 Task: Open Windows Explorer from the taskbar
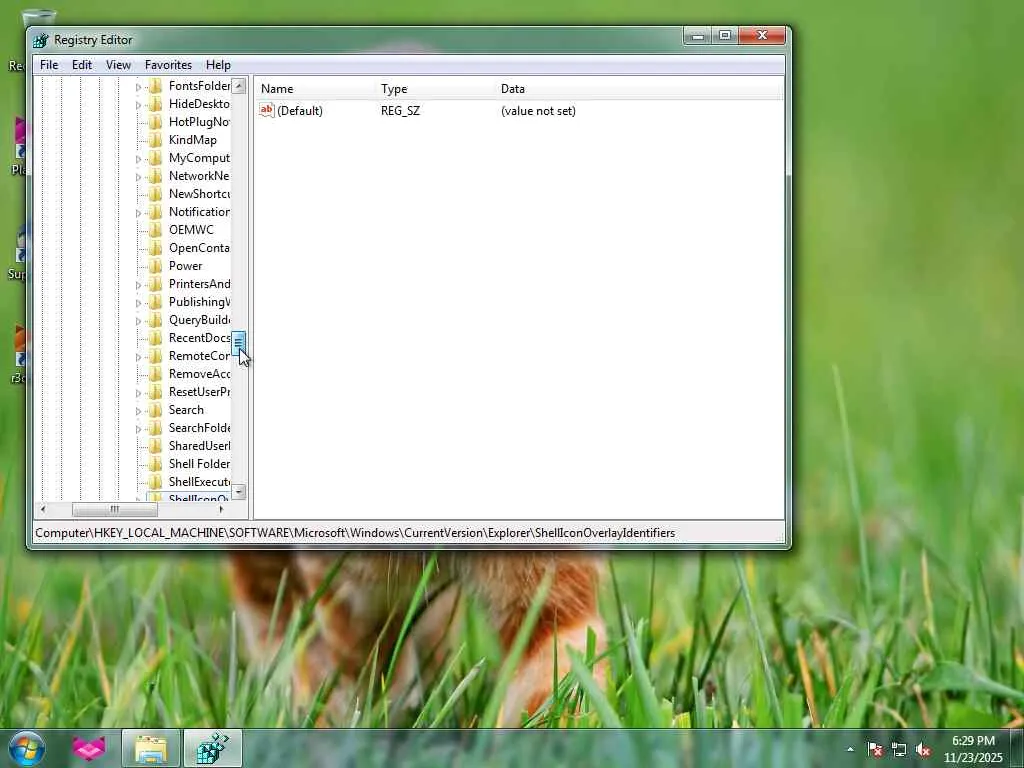tap(151, 748)
